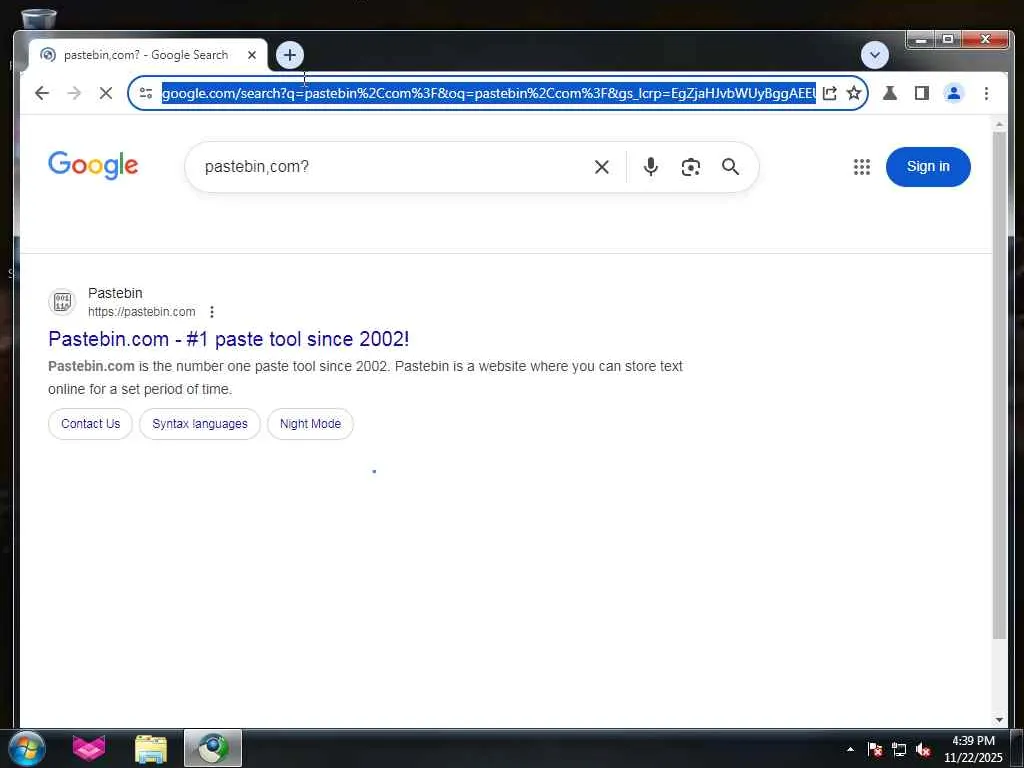Screen dimensions: 1024x768
Task: Click the Pastebin favicon in result
Action: pyautogui.click(x=63, y=302)
